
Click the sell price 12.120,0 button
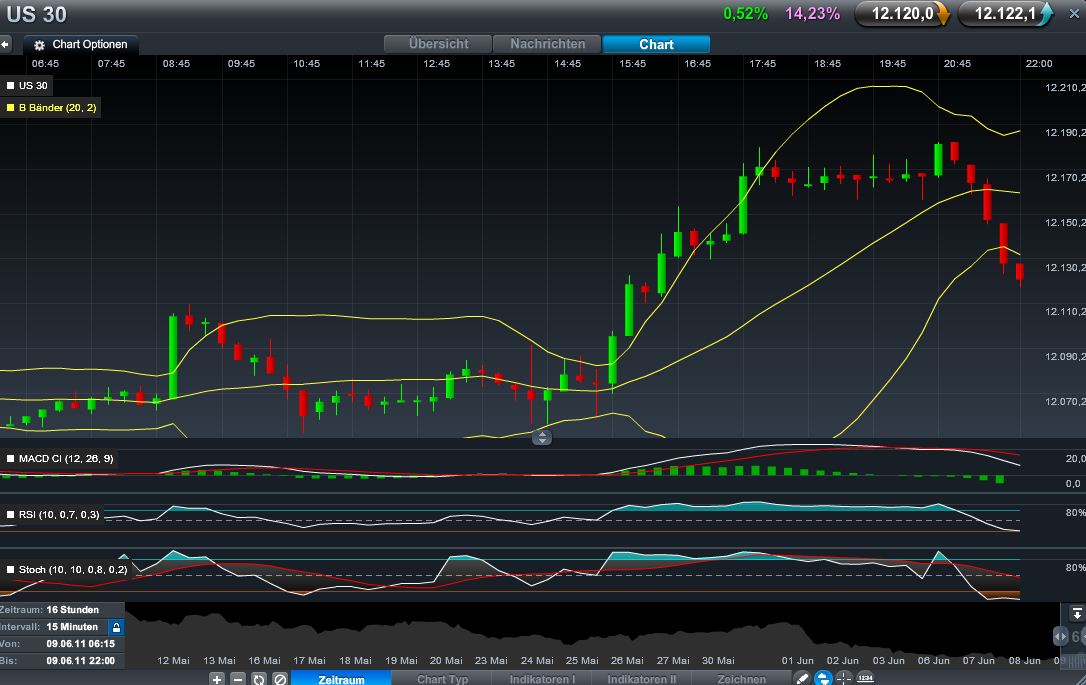(898, 14)
